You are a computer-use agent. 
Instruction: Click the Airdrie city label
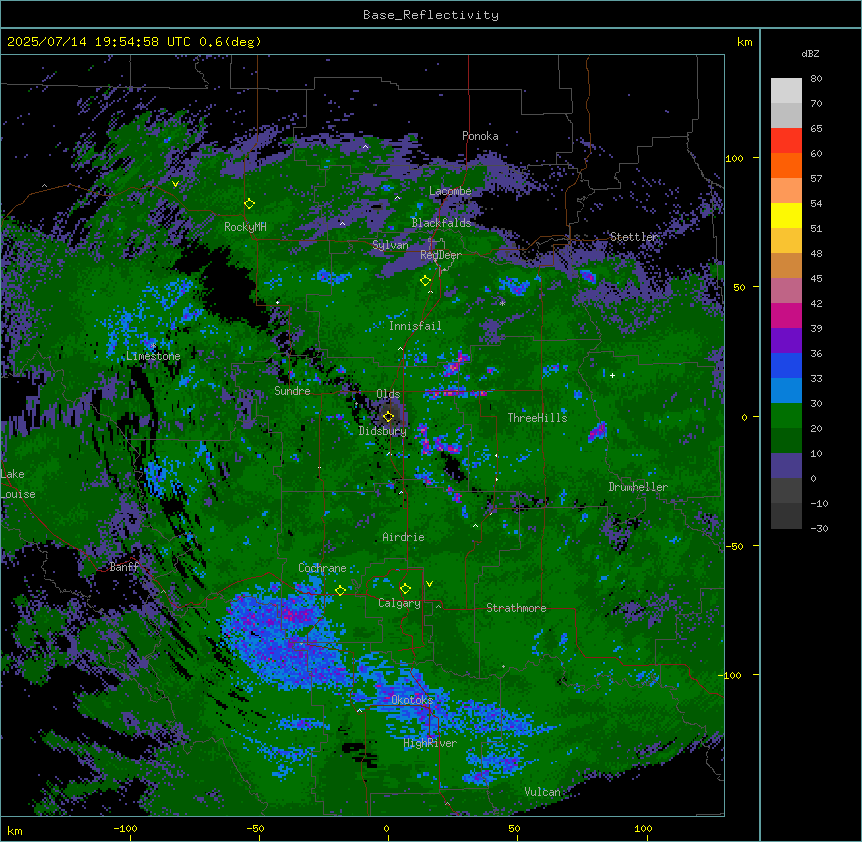point(403,537)
